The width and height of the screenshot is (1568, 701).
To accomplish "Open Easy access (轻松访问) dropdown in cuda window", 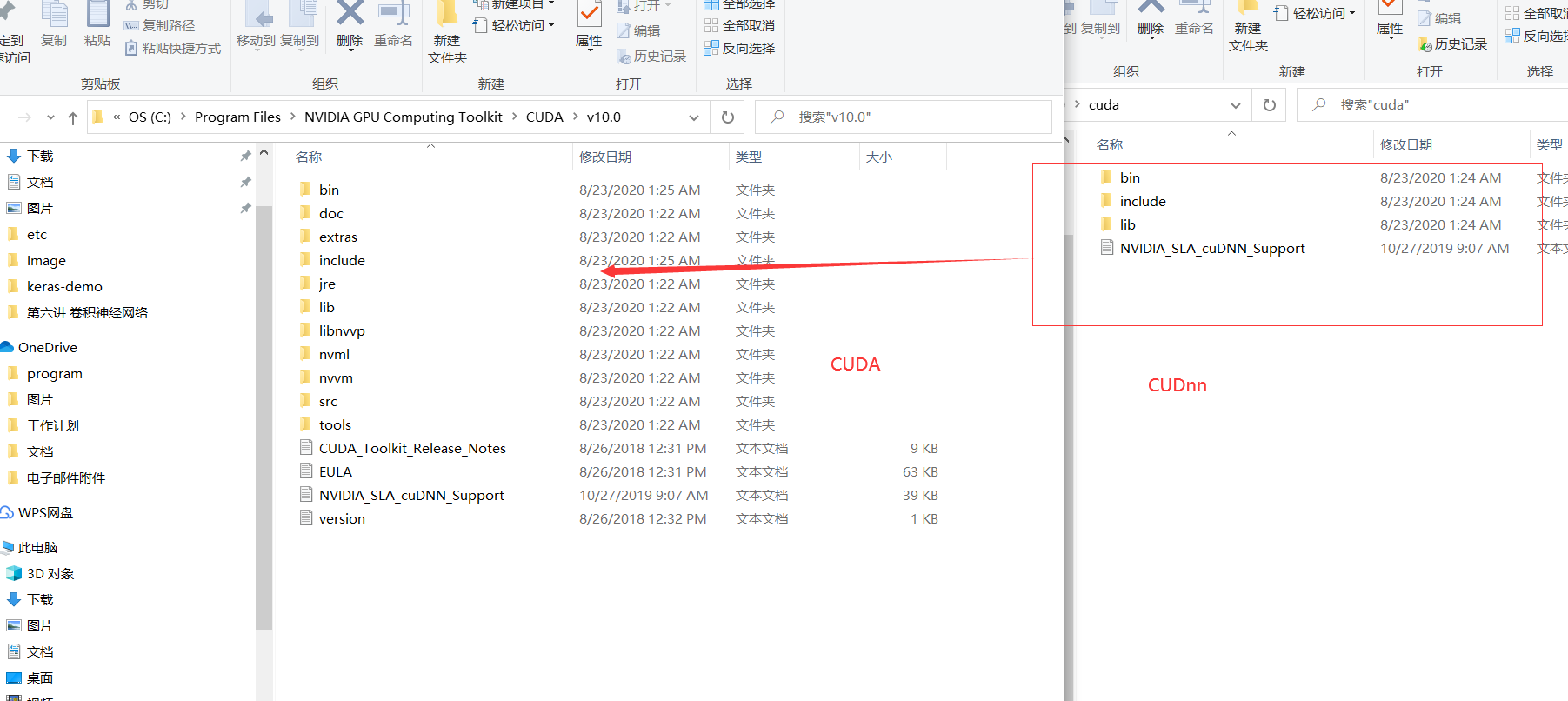I will point(1316,13).
